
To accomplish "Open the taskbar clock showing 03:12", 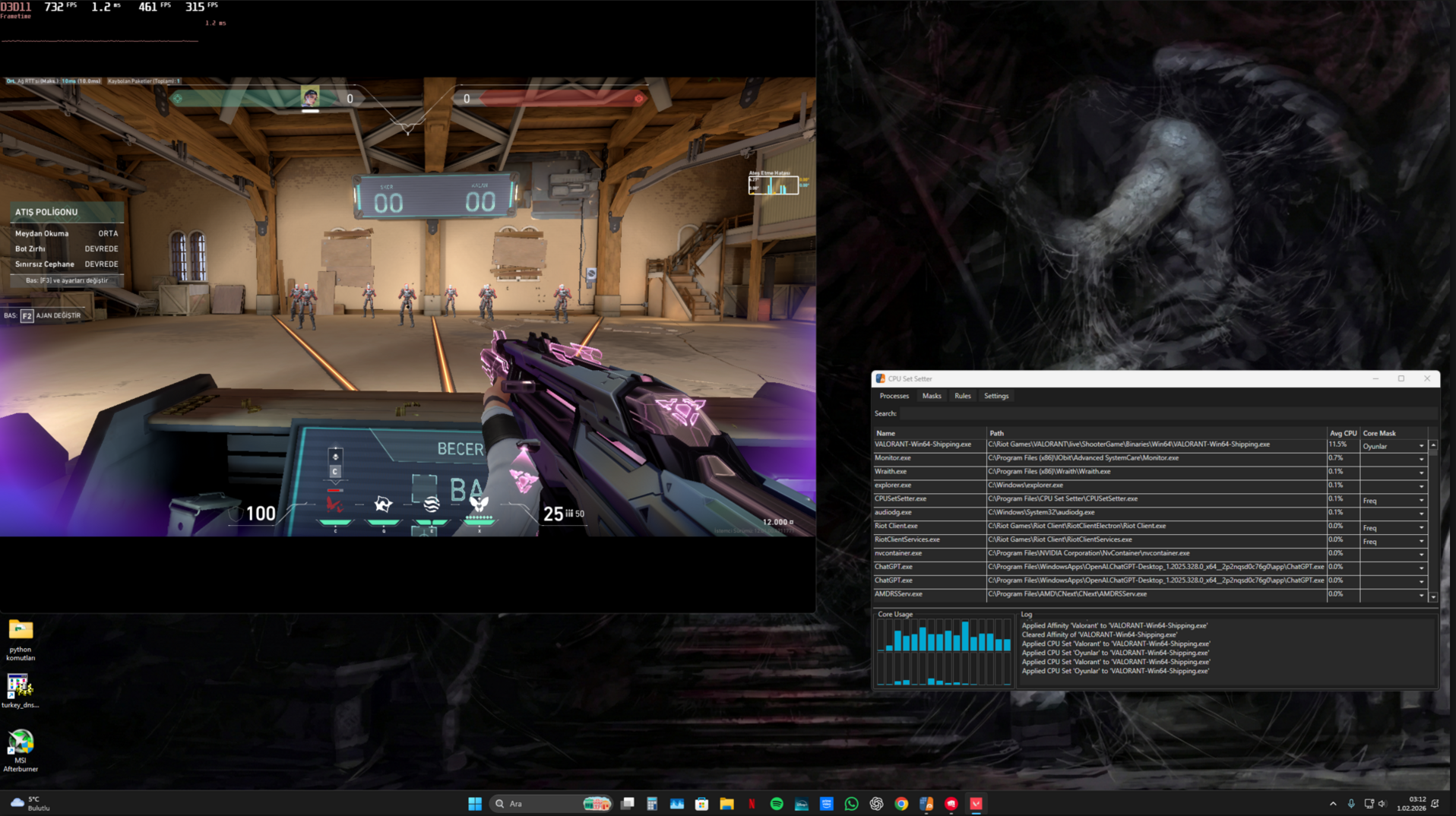I will click(1411, 804).
